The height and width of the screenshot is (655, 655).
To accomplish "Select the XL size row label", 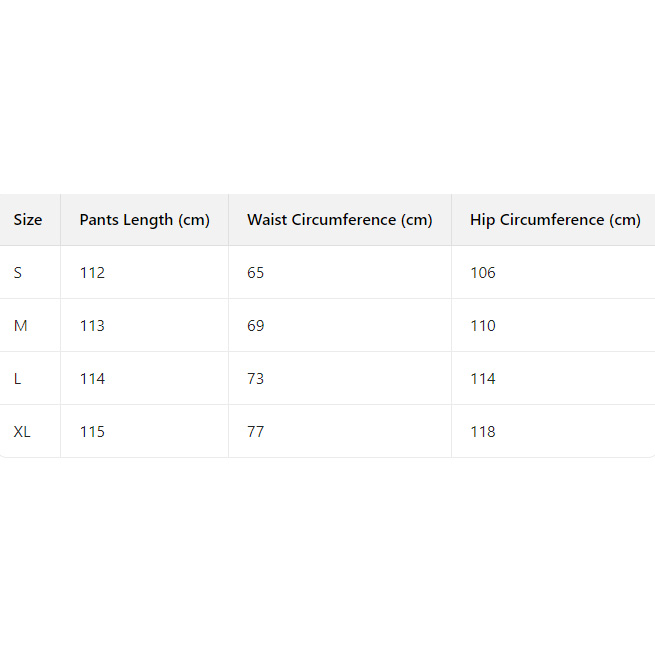I will 22,432.
